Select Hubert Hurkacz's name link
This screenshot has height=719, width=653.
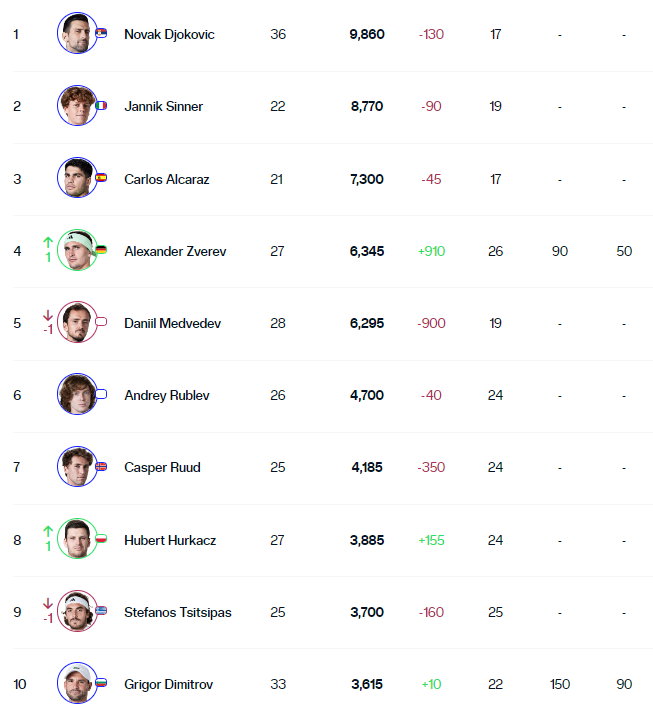pos(170,540)
